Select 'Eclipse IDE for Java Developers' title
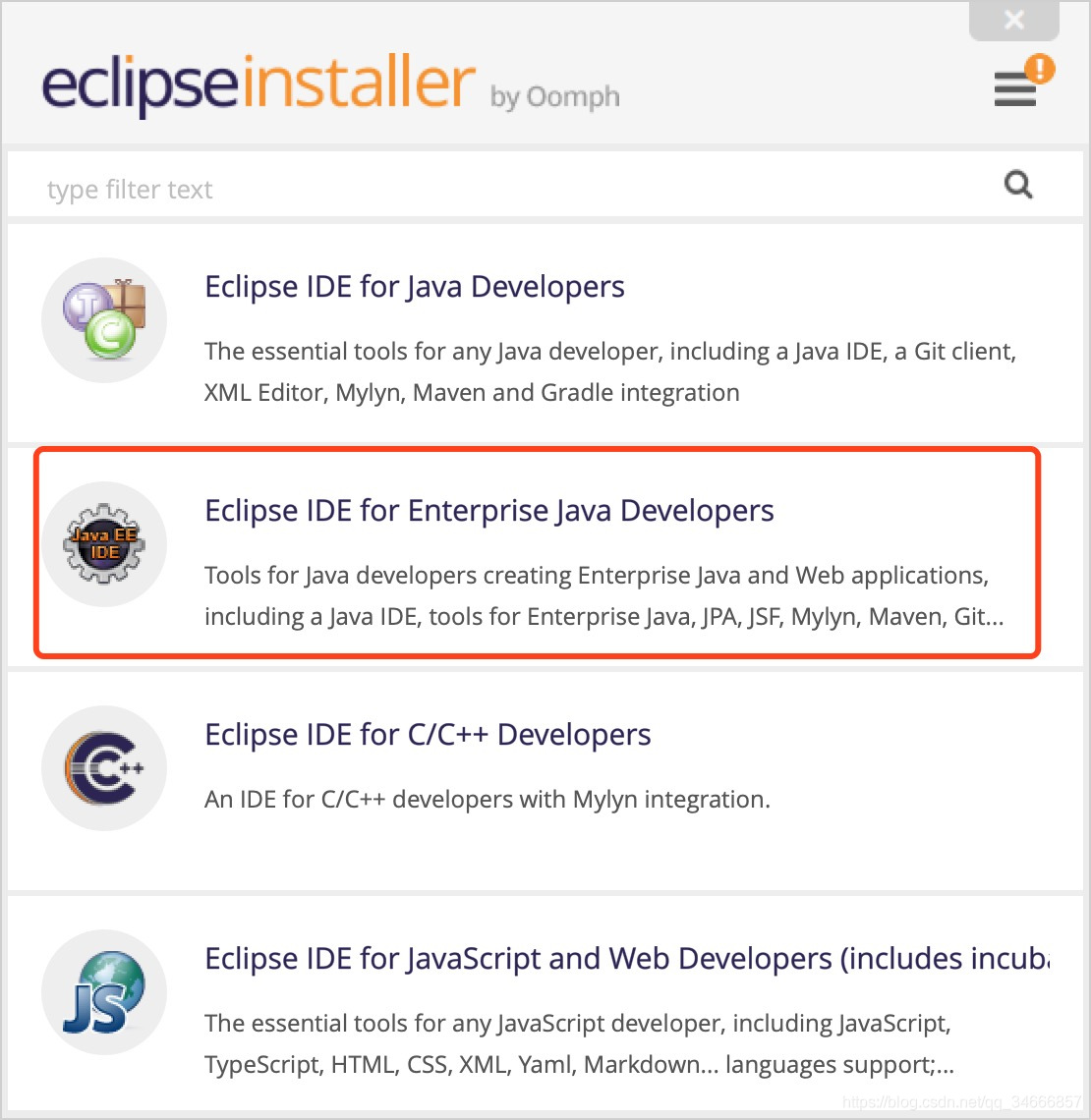1091x1120 pixels. click(415, 287)
